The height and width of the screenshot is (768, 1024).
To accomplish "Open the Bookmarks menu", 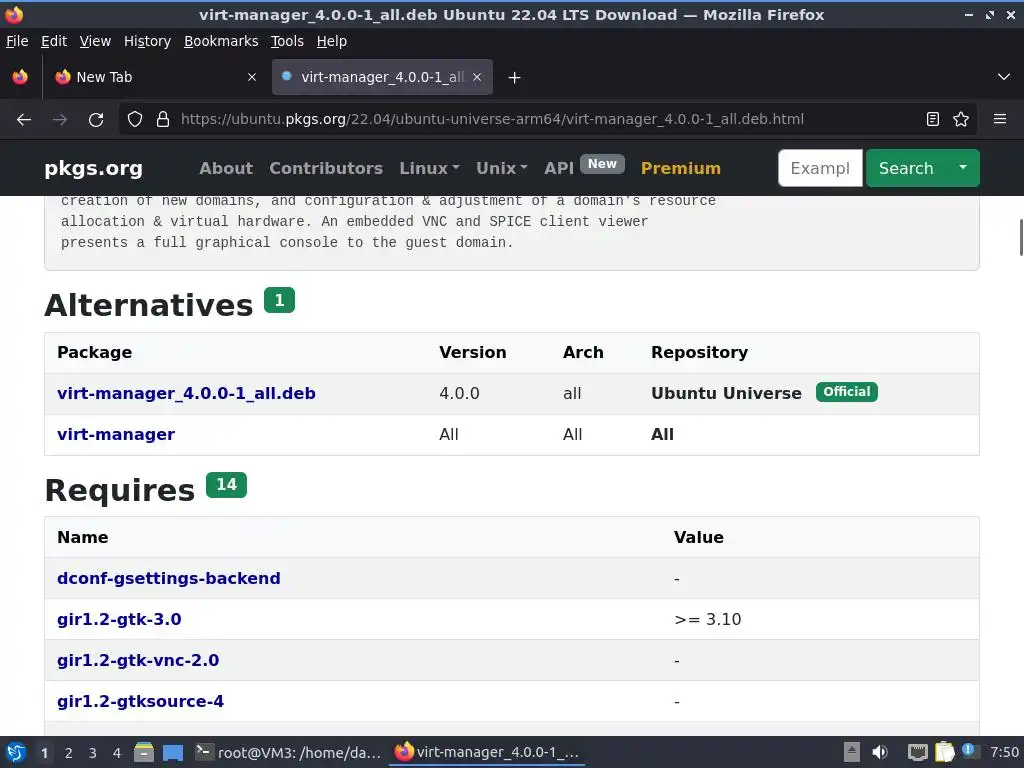I will [x=221, y=41].
